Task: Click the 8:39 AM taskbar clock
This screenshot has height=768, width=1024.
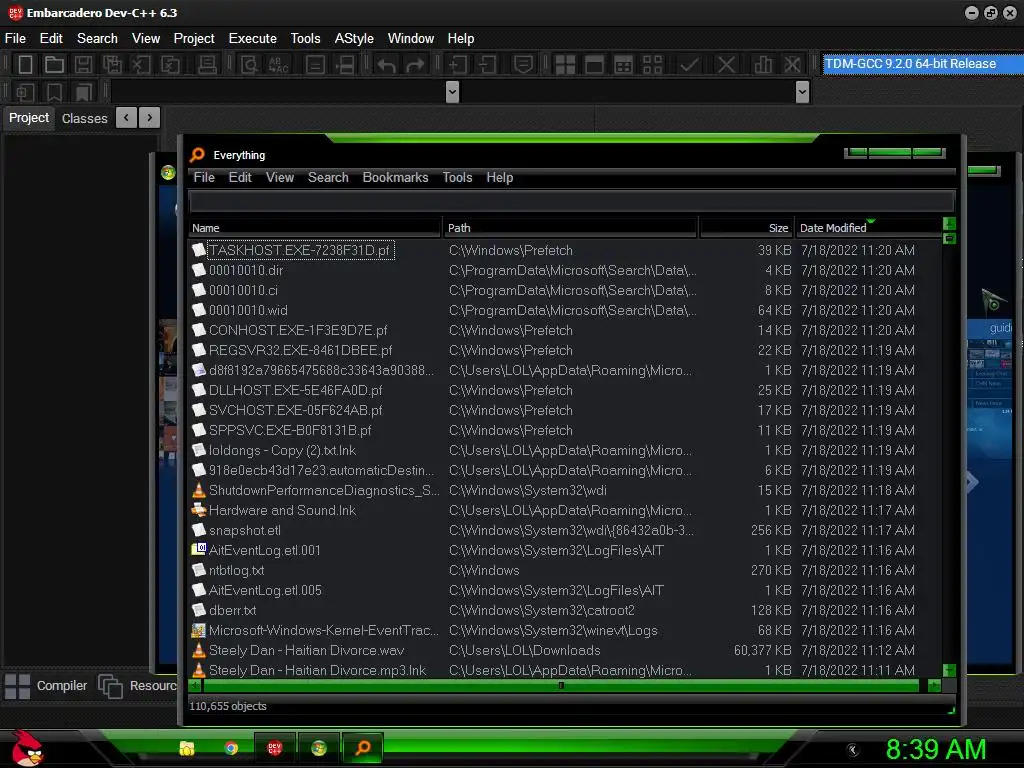Action: pyautogui.click(x=935, y=750)
